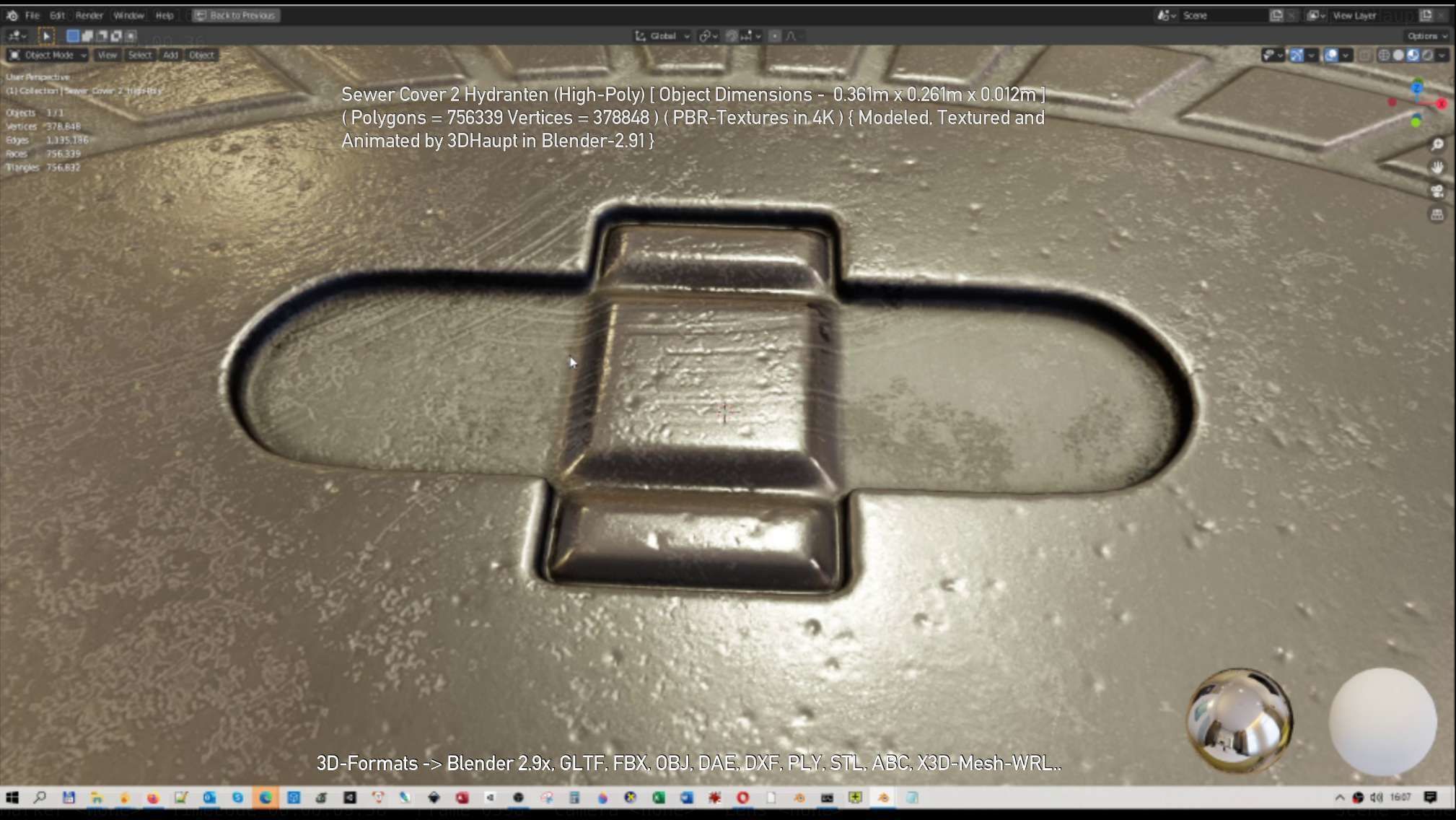Image resolution: width=1456 pixels, height=820 pixels.
Task: Toggle camera view icon
Action: point(1437,191)
